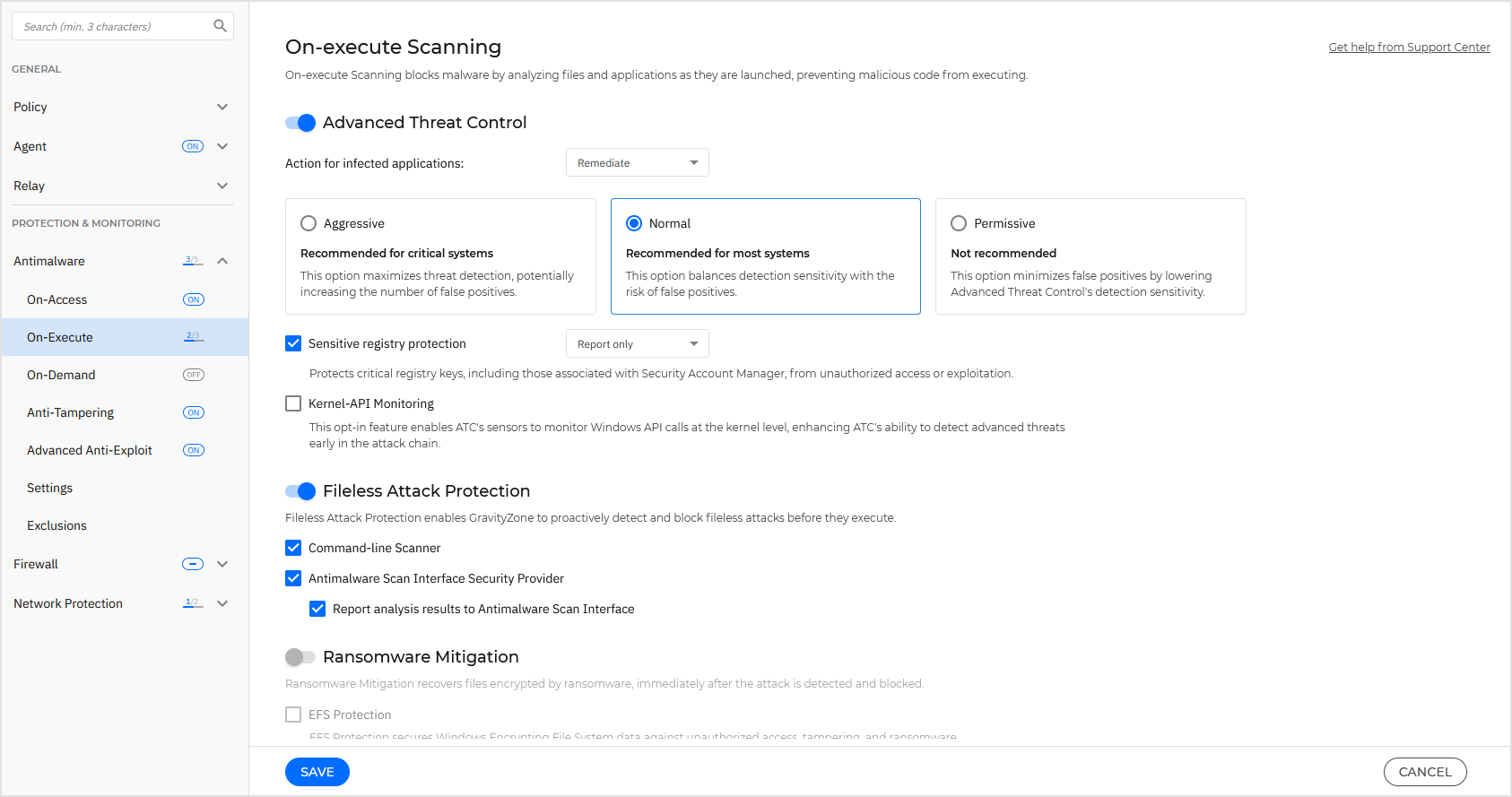
Task: Click the ON badge next to Agent
Action: pos(193,146)
